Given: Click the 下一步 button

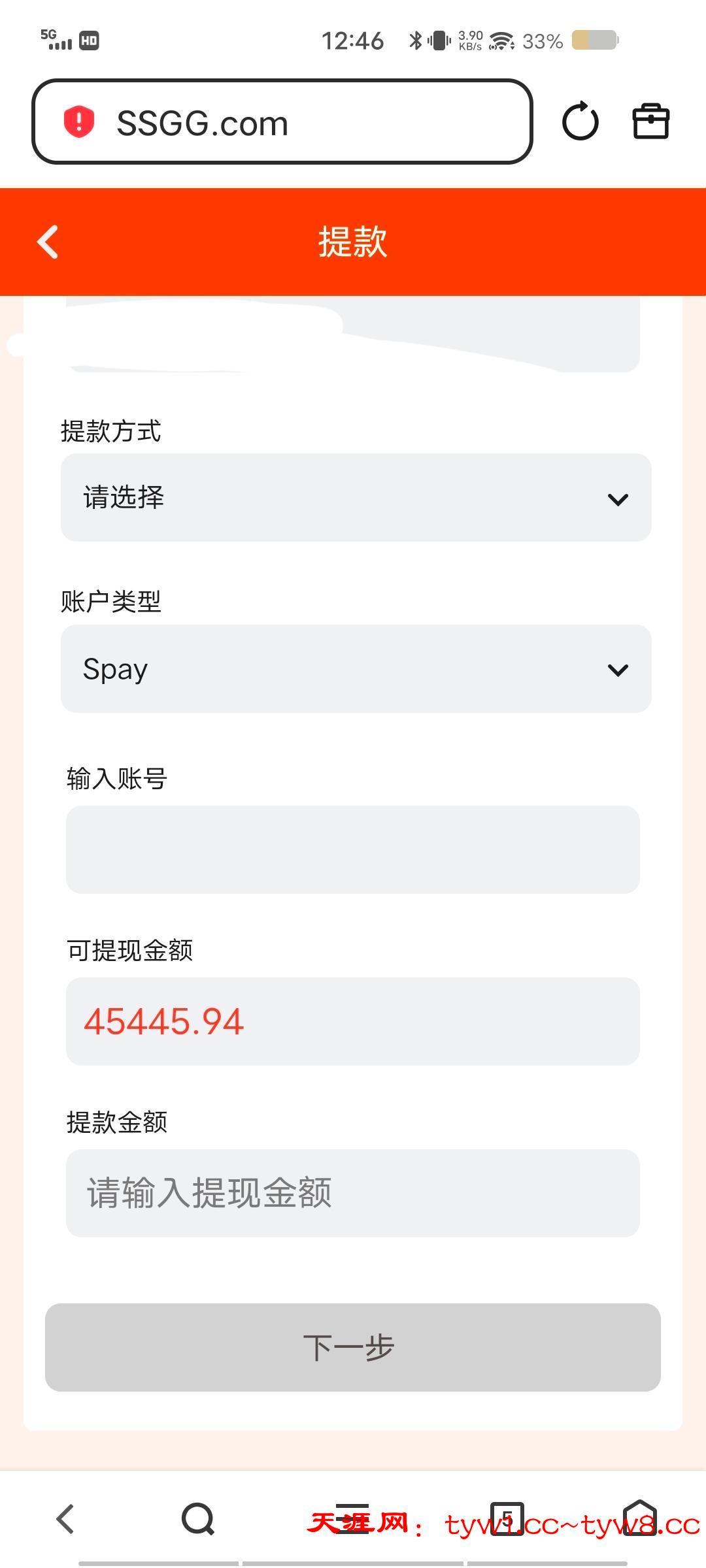Looking at the screenshot, I should click(353, 1347).
